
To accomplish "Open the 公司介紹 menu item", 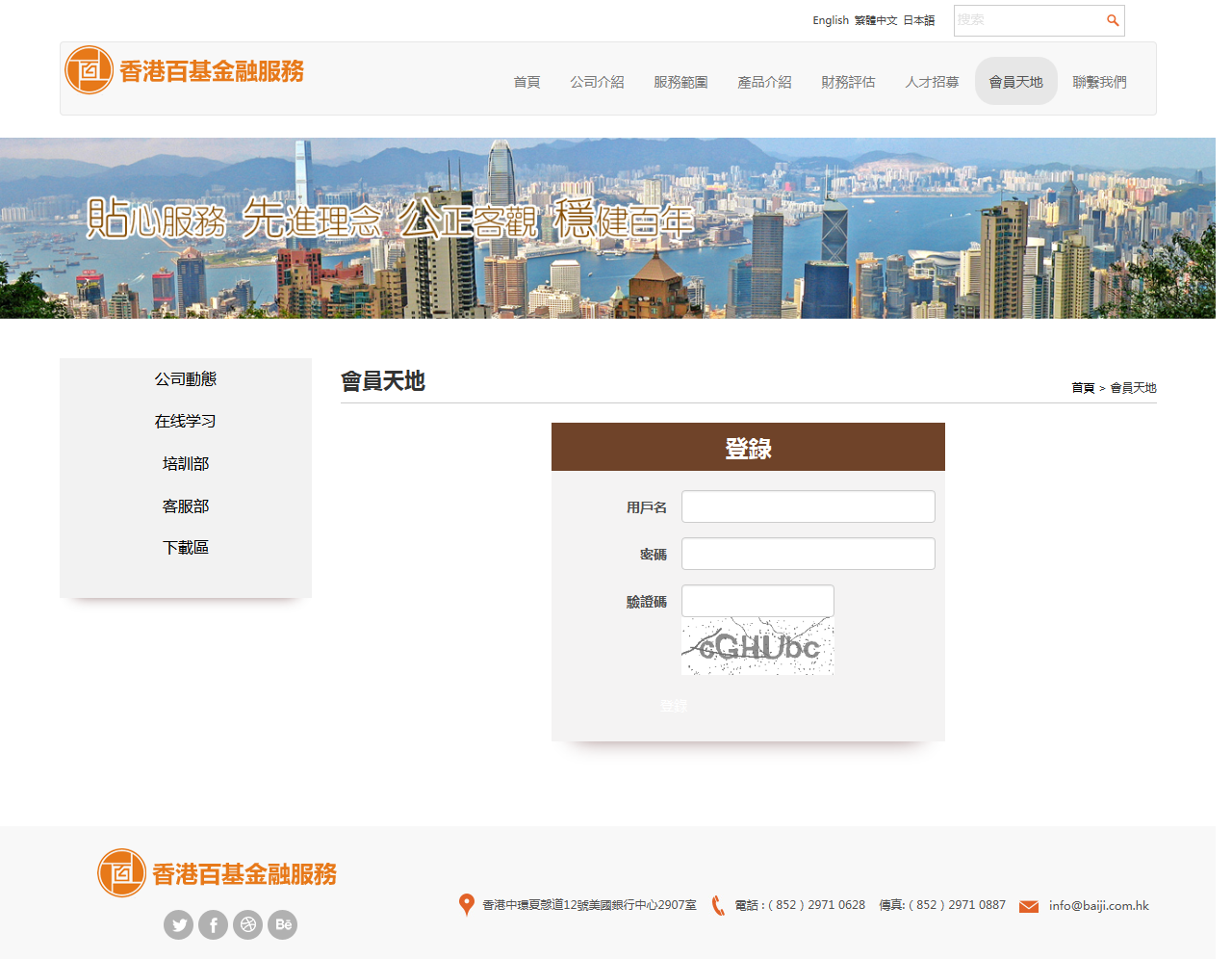I will pyautogui.click(x=597, y=82).
